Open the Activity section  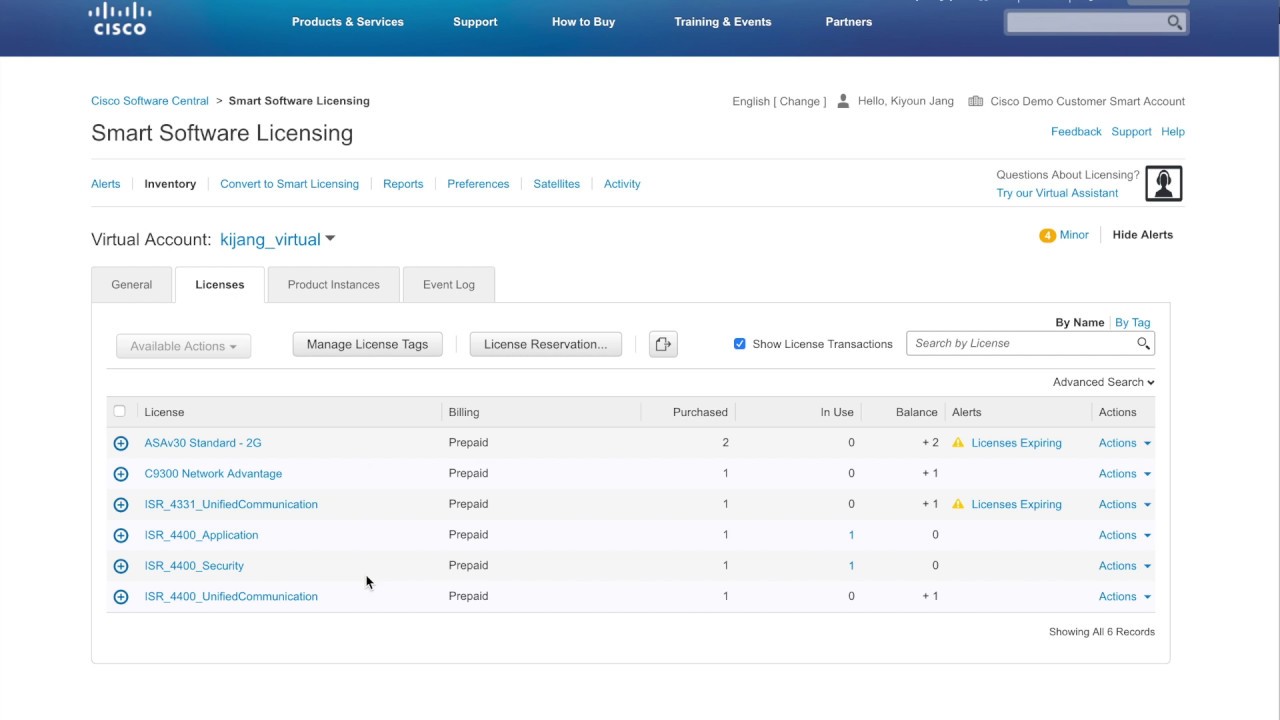(x=622, y=184)
